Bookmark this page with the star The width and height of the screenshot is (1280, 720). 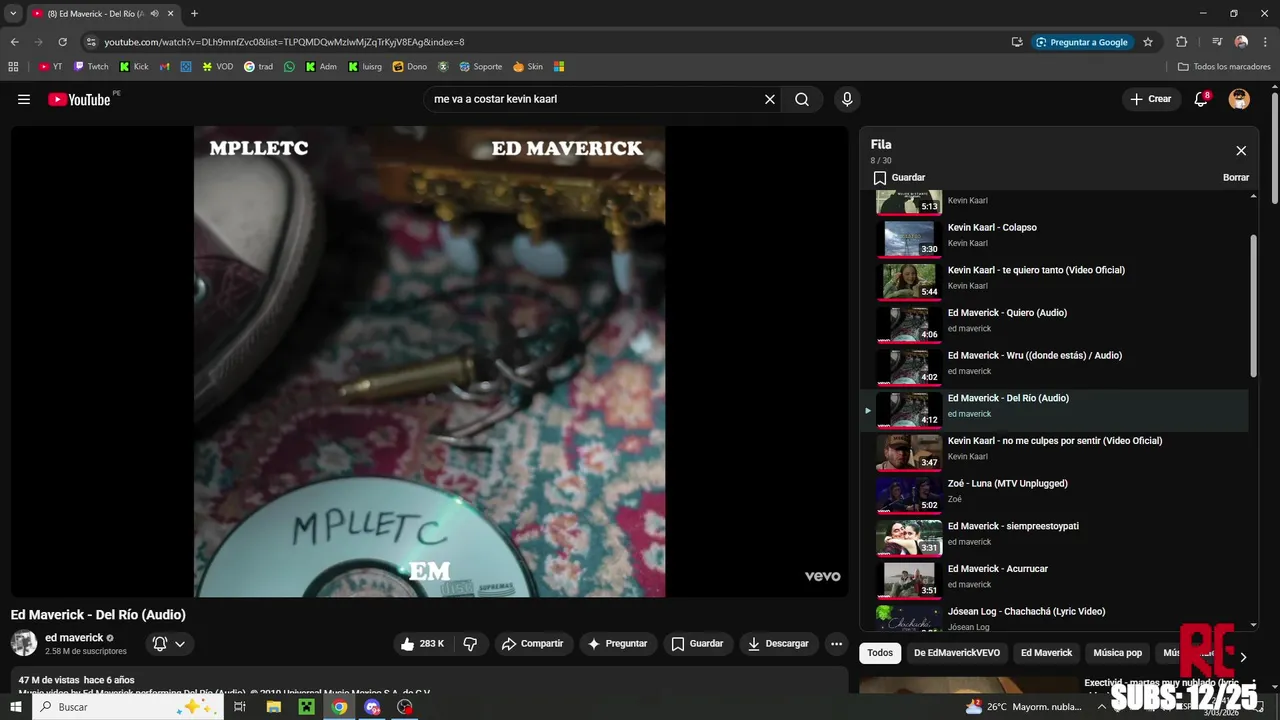[1148, 42]
